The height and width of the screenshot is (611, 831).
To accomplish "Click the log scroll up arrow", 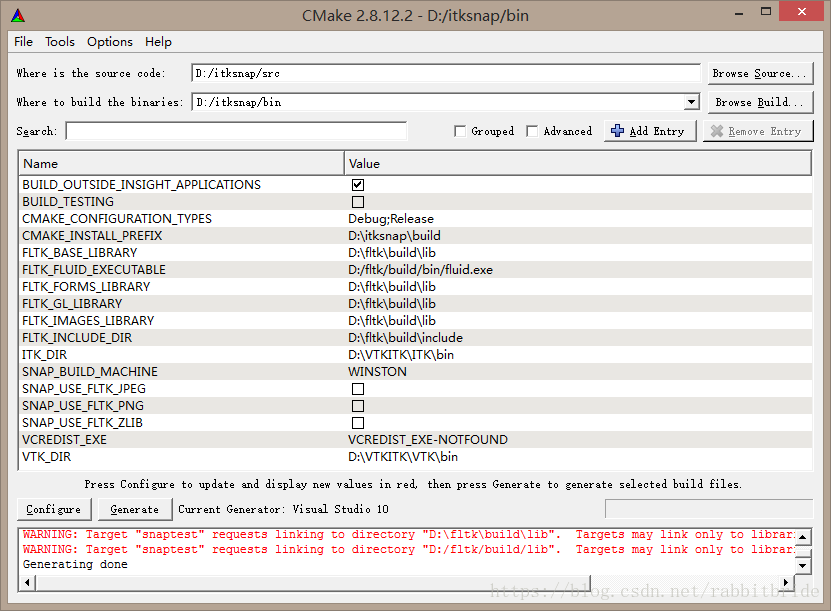I will click(802, 537).
